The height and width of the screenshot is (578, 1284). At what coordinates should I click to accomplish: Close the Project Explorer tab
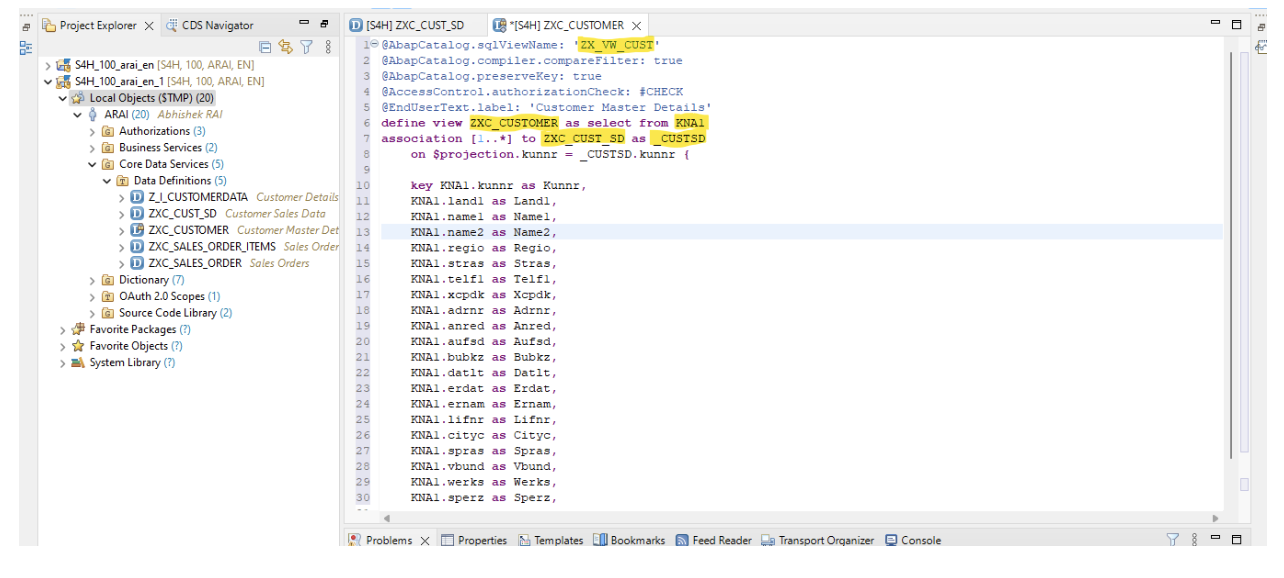click(150, 25)
